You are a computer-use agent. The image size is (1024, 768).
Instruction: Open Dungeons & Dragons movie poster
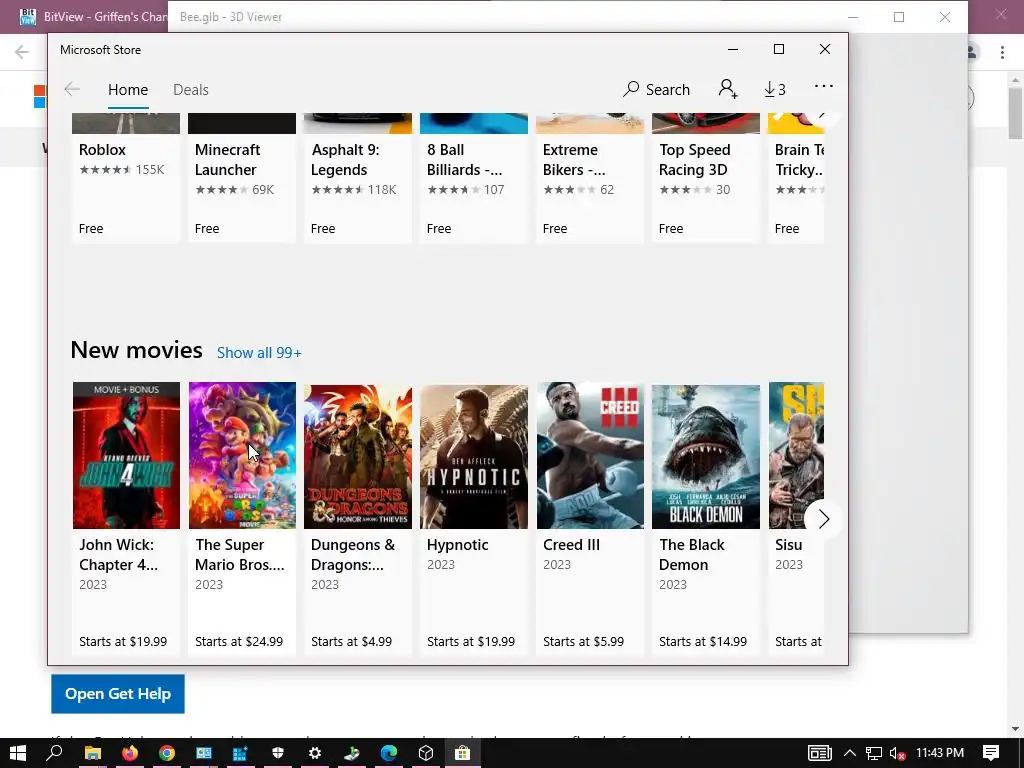358,456
